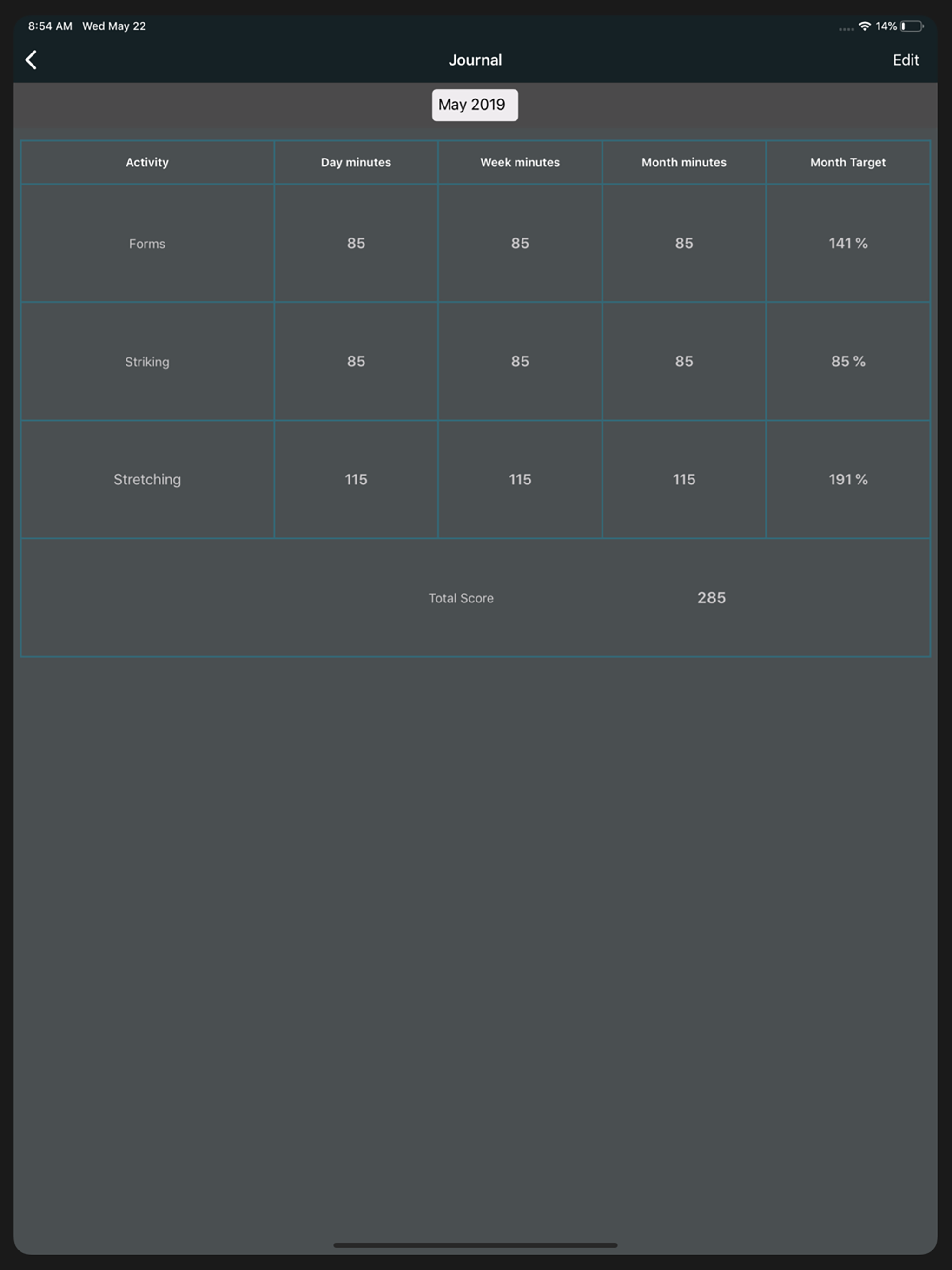Tap Forms day minutes value 85
Image resolution: width=952 pixels, height=1270 pixels.
356,244
